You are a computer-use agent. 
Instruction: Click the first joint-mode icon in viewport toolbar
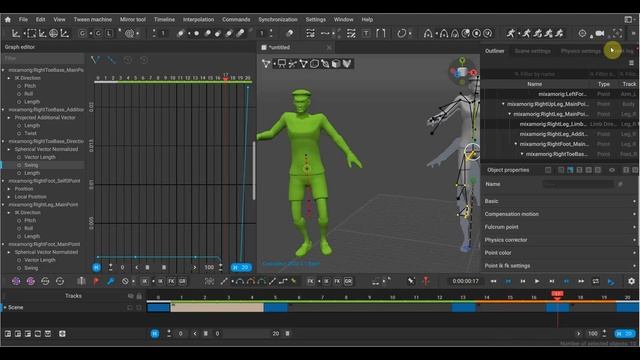click(x=266, y=64)
